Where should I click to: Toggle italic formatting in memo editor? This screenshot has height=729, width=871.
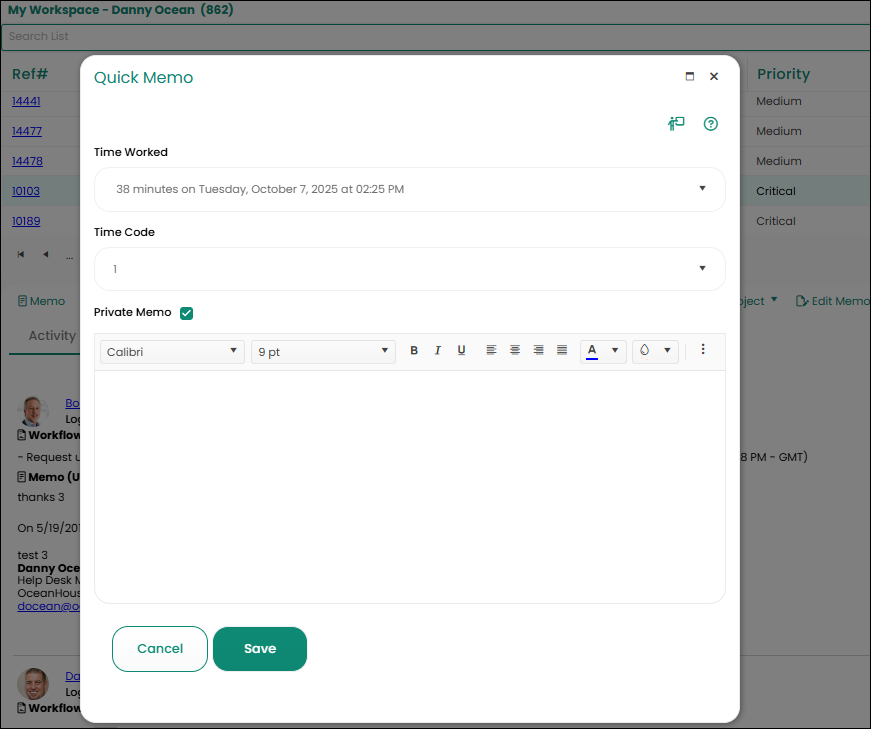point(437,351)
